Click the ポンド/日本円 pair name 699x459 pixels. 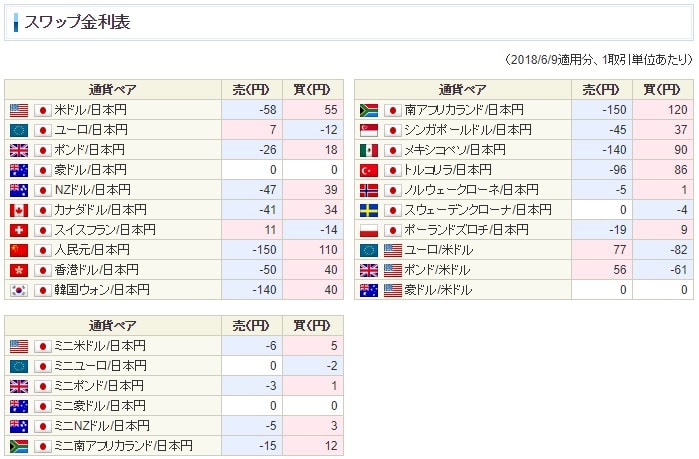(90, 150)
